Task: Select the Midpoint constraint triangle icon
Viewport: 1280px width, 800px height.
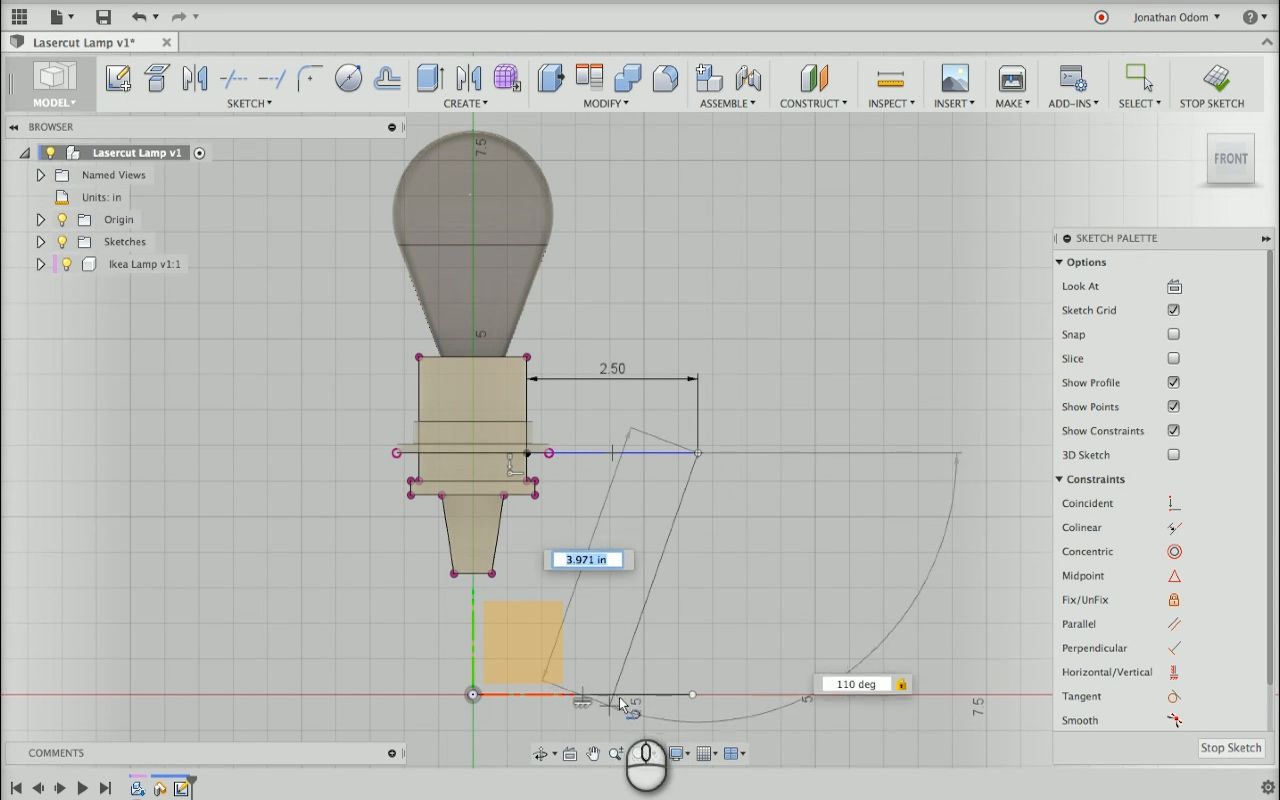Action: point(1174,576)
